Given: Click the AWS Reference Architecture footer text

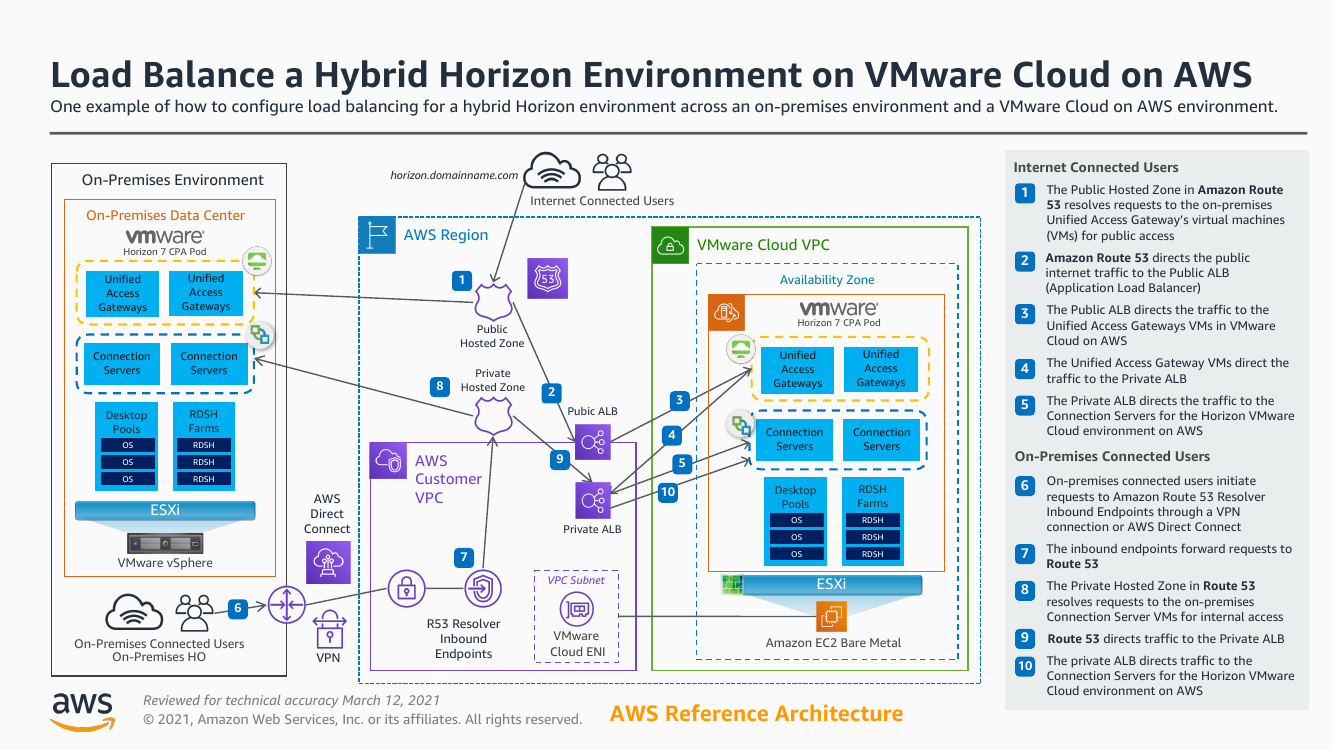Looking at the screenshot, I should pyautogui.click(x=756, y=714).
